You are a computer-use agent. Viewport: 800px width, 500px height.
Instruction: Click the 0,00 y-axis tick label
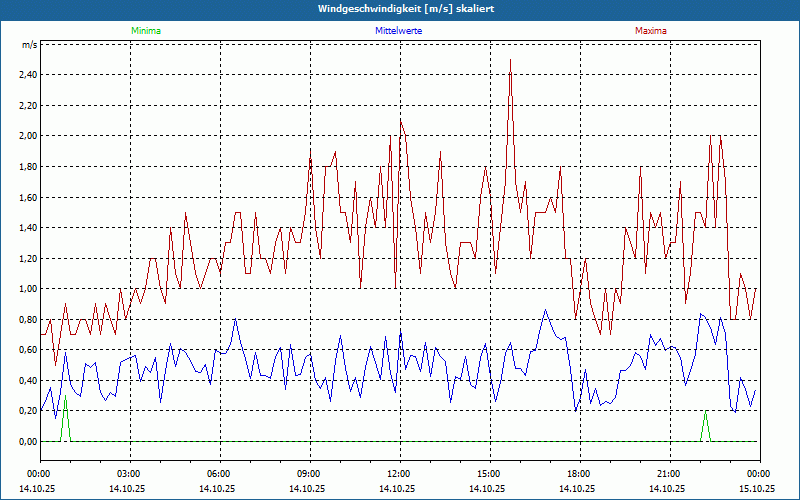click(26, 442)
